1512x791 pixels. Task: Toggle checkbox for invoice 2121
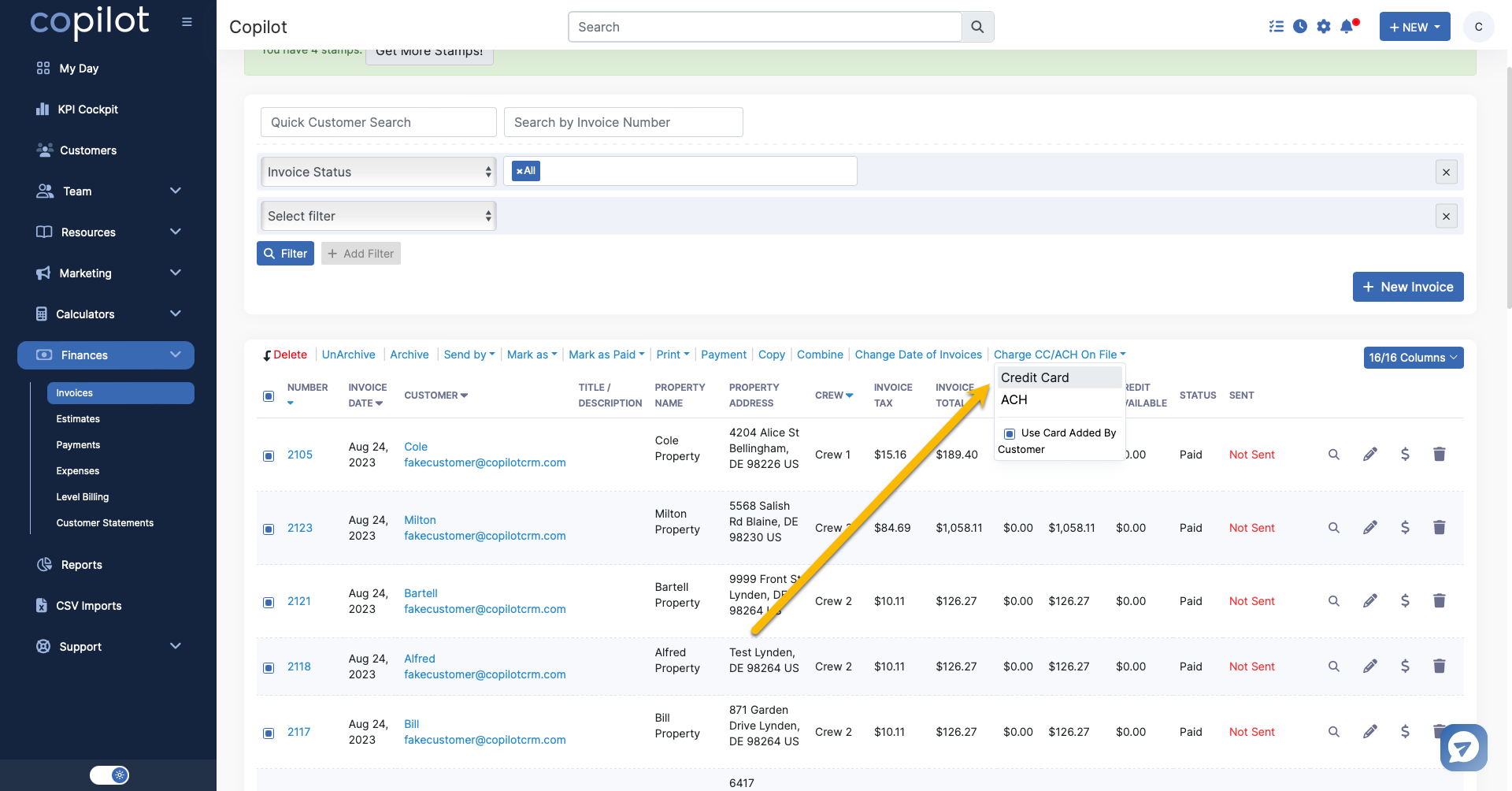point(269,602)
